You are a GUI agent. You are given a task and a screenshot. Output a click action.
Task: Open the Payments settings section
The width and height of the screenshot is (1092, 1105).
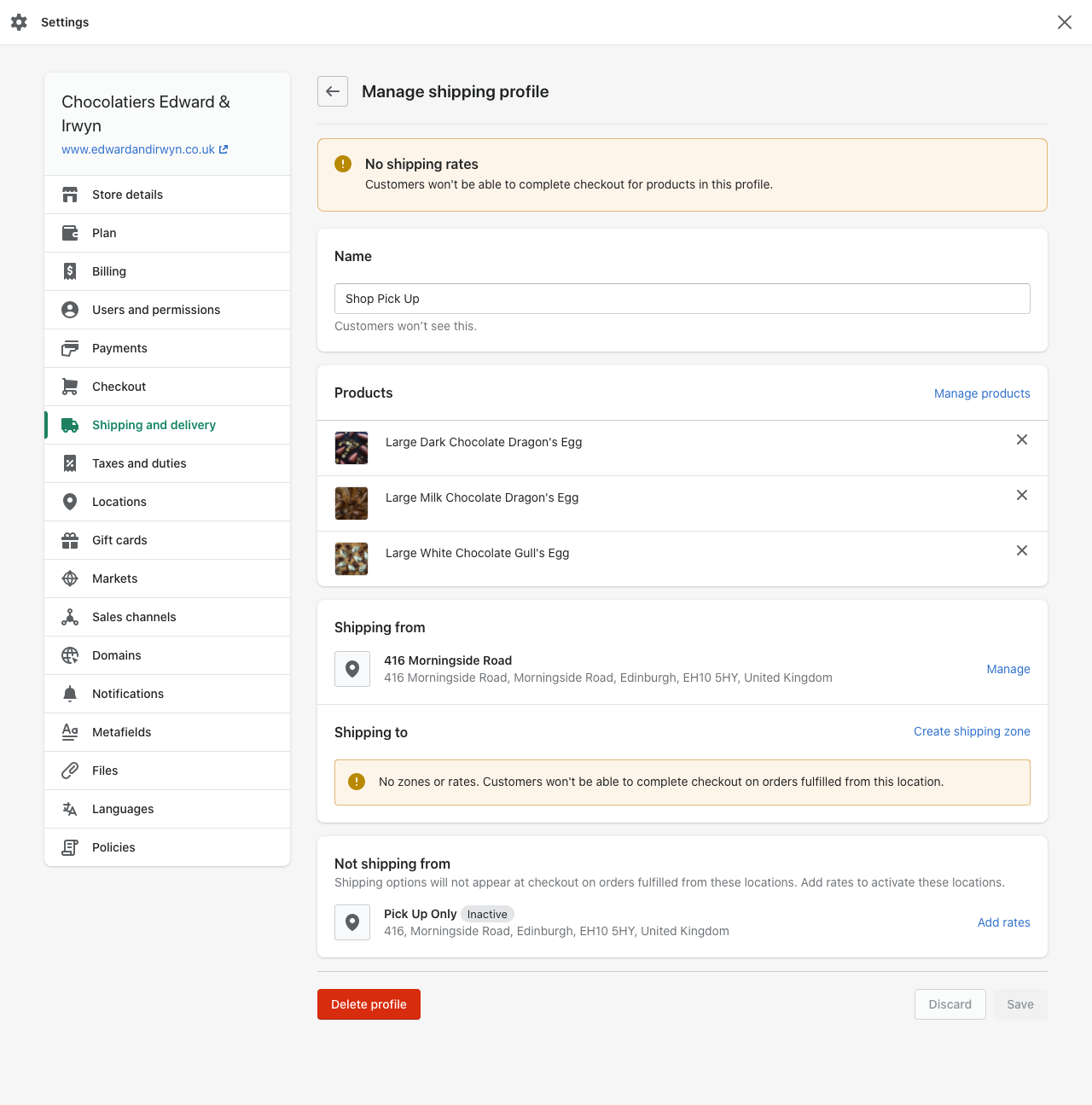119,348
